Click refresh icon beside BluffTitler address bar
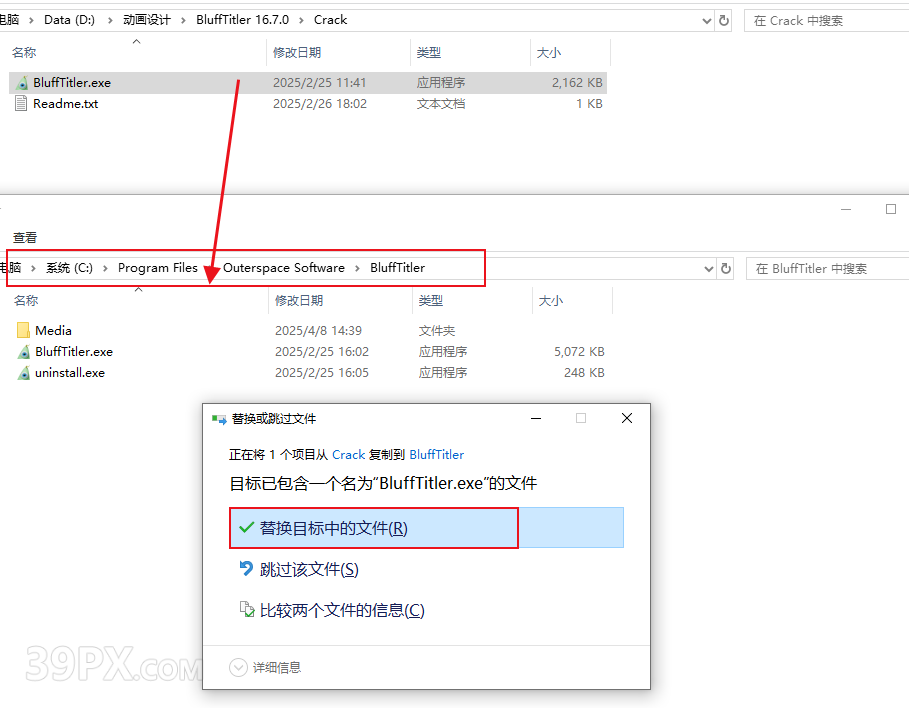 point(726,268)
